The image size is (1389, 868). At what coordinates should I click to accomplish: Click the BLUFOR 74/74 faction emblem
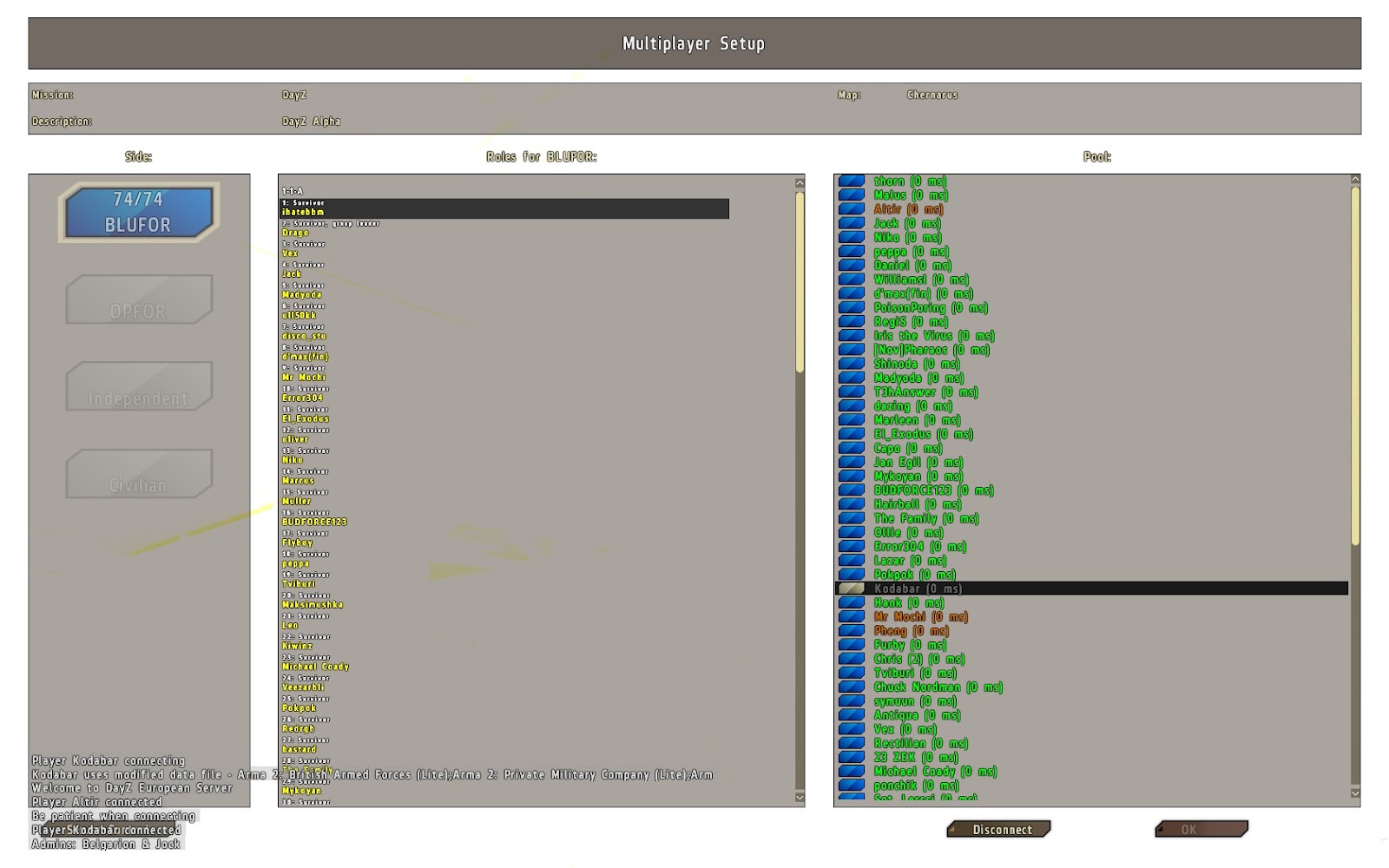137,211
